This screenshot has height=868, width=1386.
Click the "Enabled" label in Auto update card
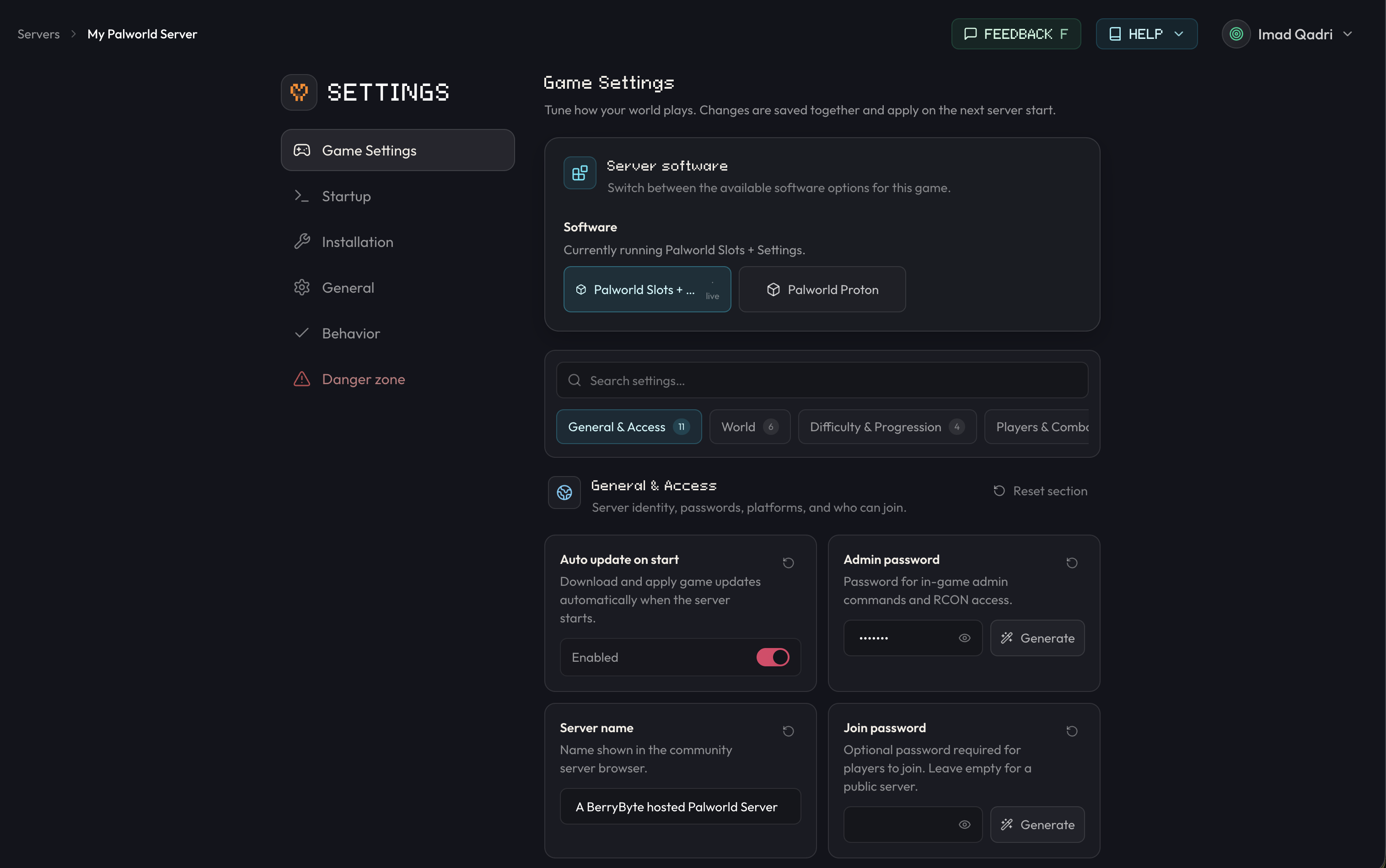[595, 657]
